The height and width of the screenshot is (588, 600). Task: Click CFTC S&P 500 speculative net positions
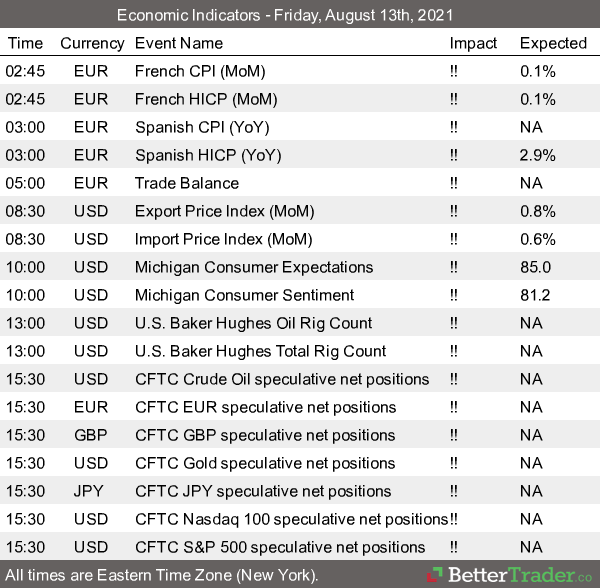(280, 547)
